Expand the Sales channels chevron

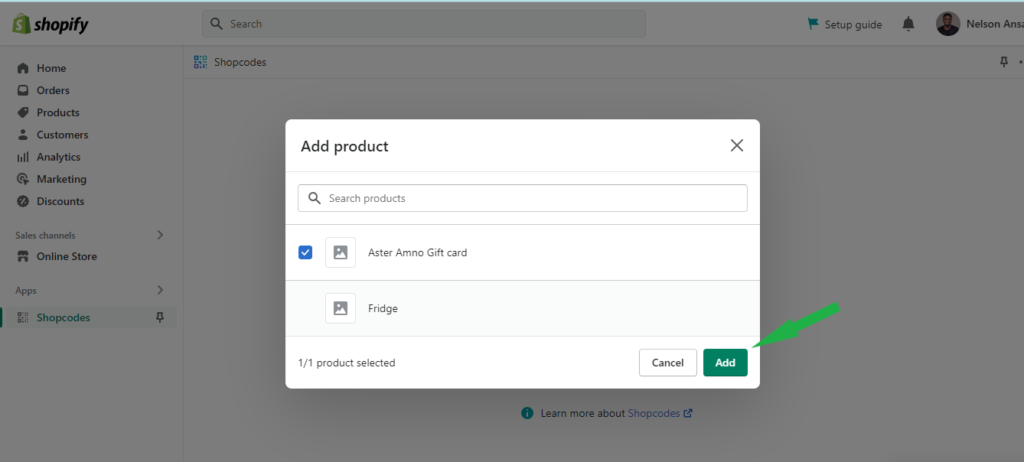click(x=160, y=235)
